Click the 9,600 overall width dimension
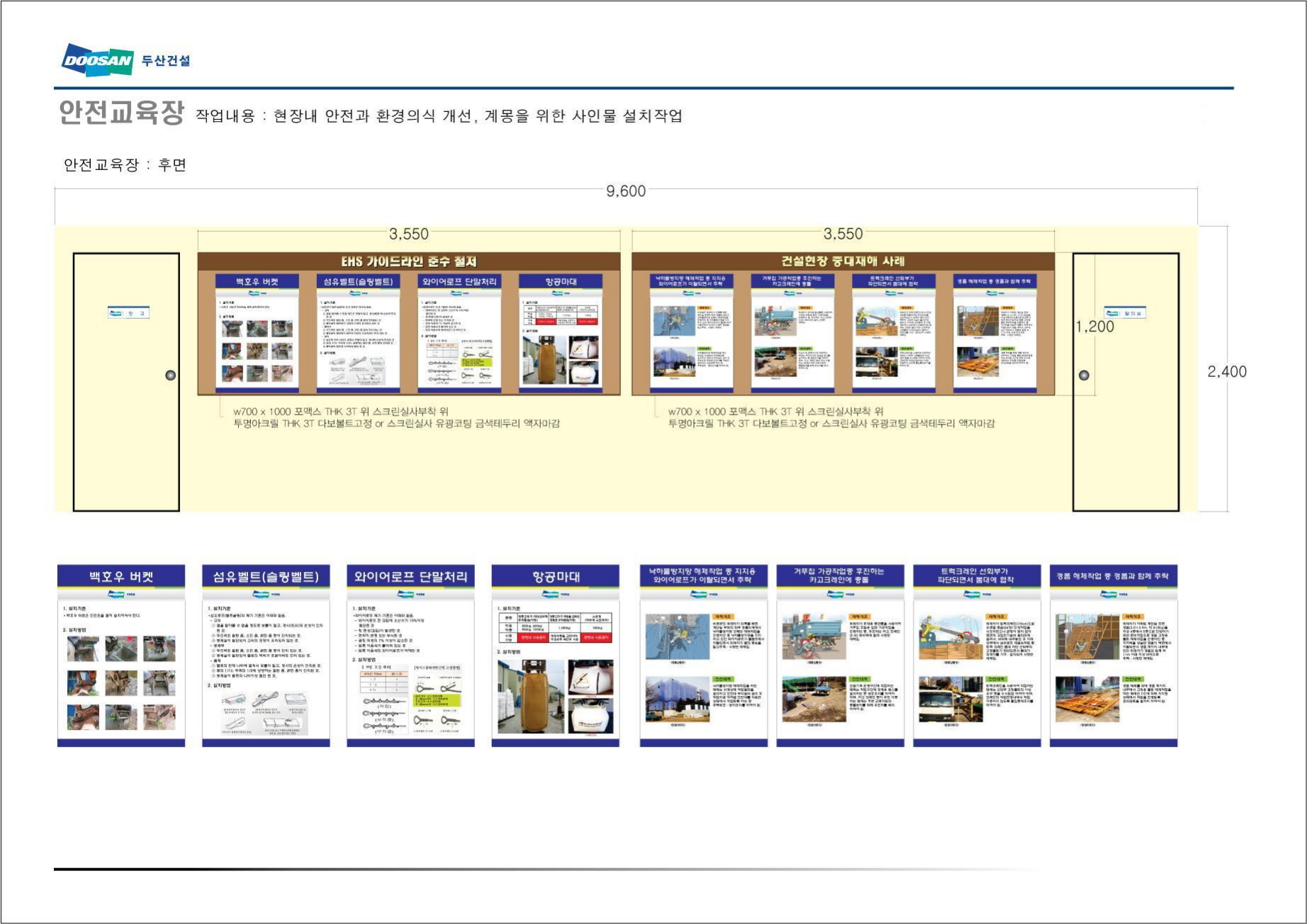Screen dimensions: 1307x924 pos(625,191)
